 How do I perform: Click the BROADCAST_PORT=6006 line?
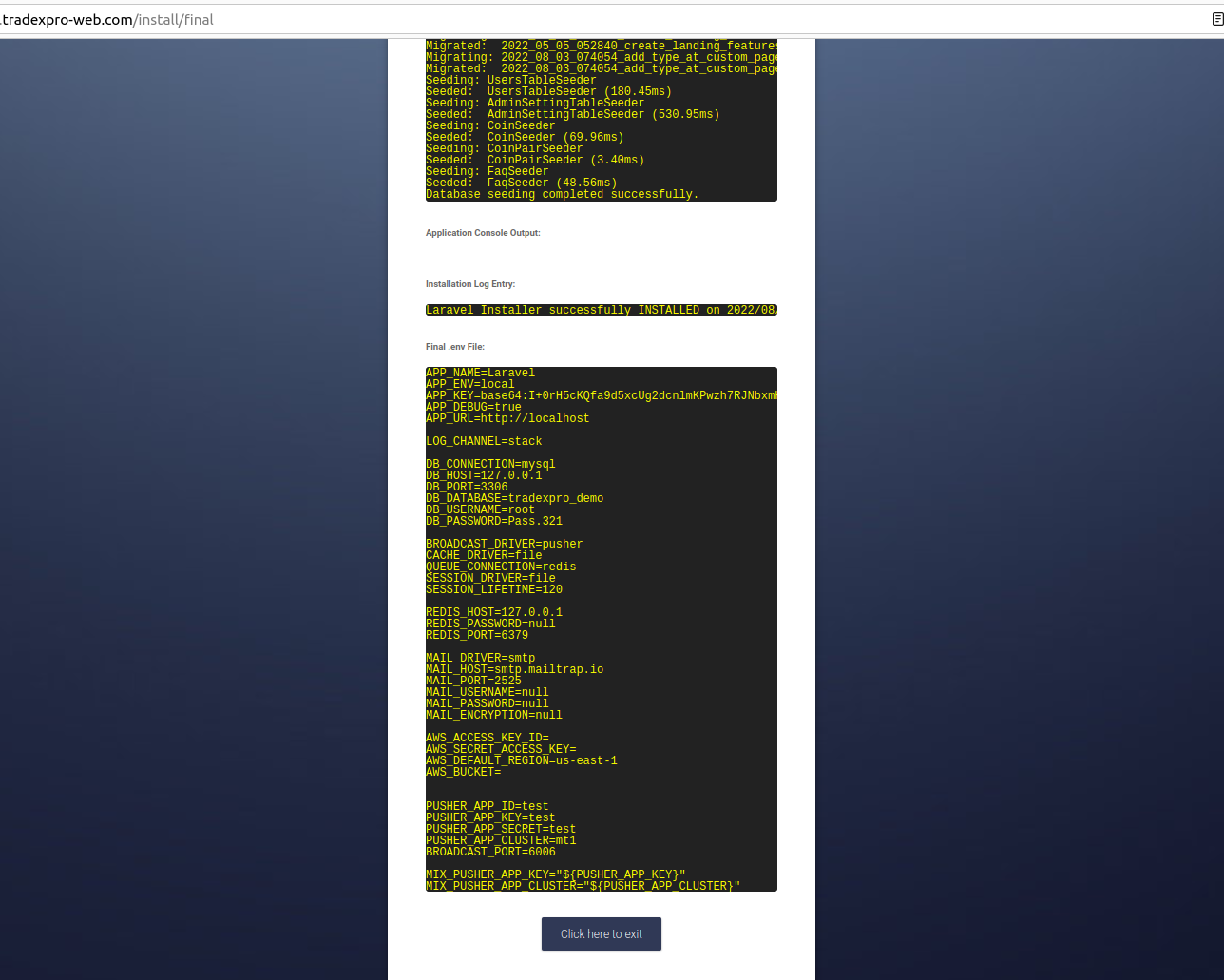click(x=490, y=852)
